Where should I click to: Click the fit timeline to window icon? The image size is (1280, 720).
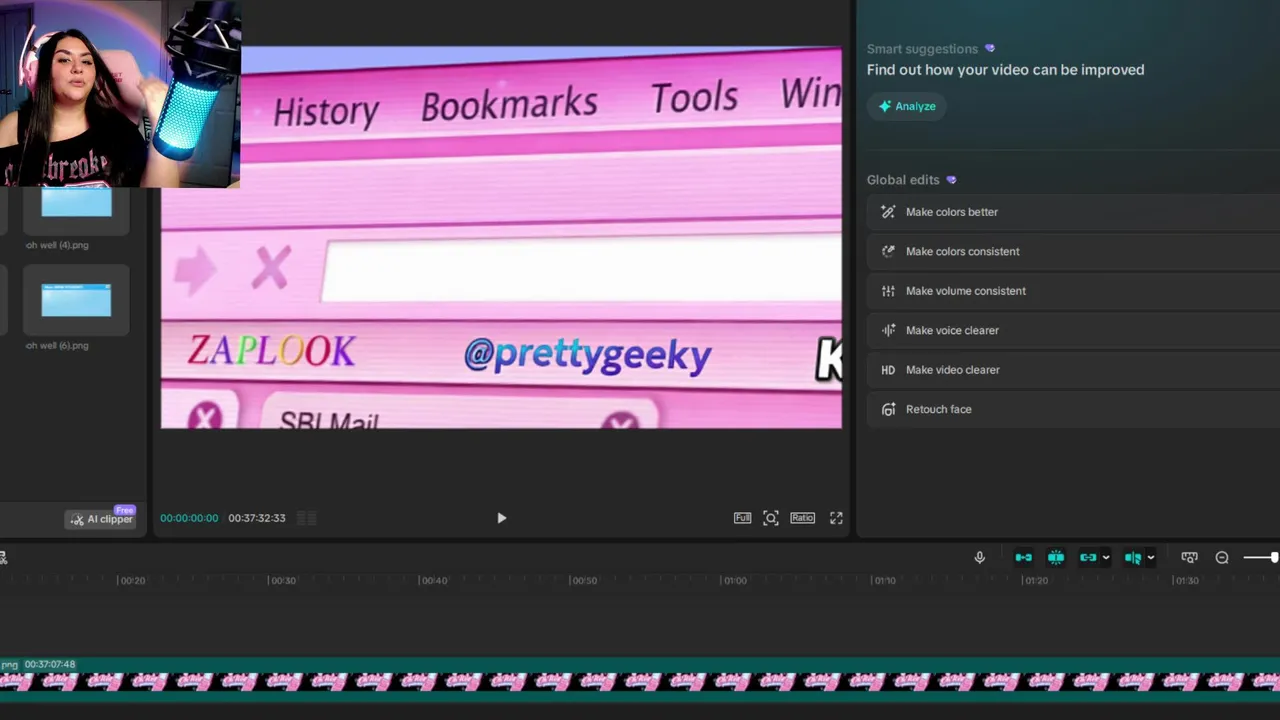tap(1189, 558)
